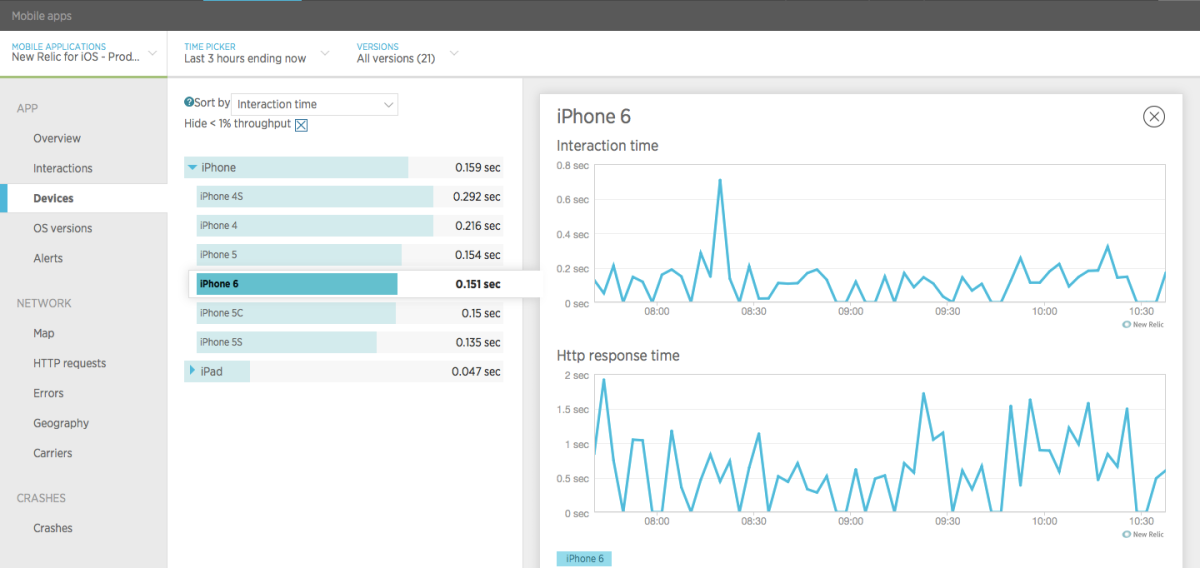This screenshot has height=568, width=1200.
Task: Select the iPhone 4S device row
Action: tap(349, 197)
